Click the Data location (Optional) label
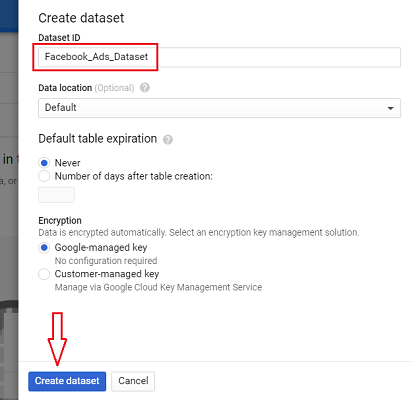The height and width of the screenshot is (400, 411). (x=86, y=88)
